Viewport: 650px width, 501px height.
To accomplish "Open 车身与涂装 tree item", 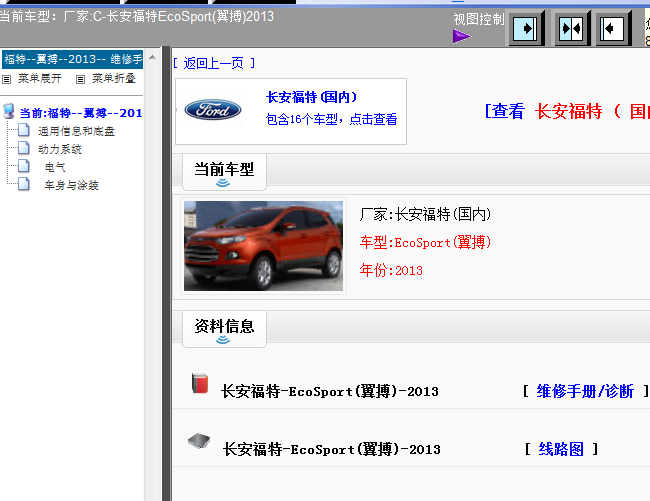I will (x=72, y=185).
